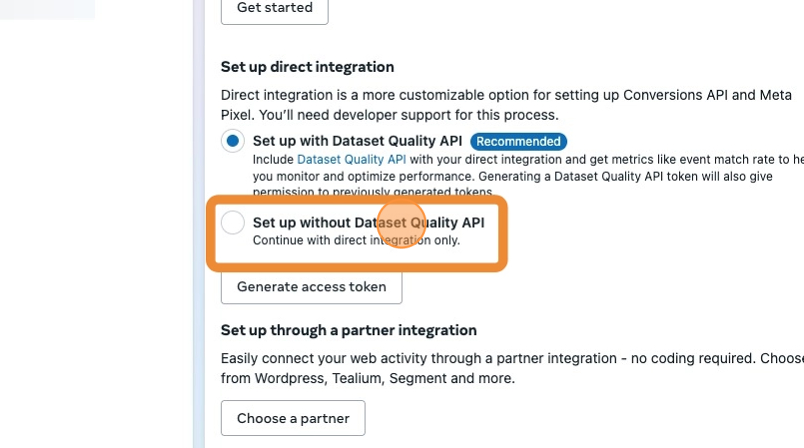Click the white panel in the top-left corner
Screen dimensions: 804x448
coord(47,9)
